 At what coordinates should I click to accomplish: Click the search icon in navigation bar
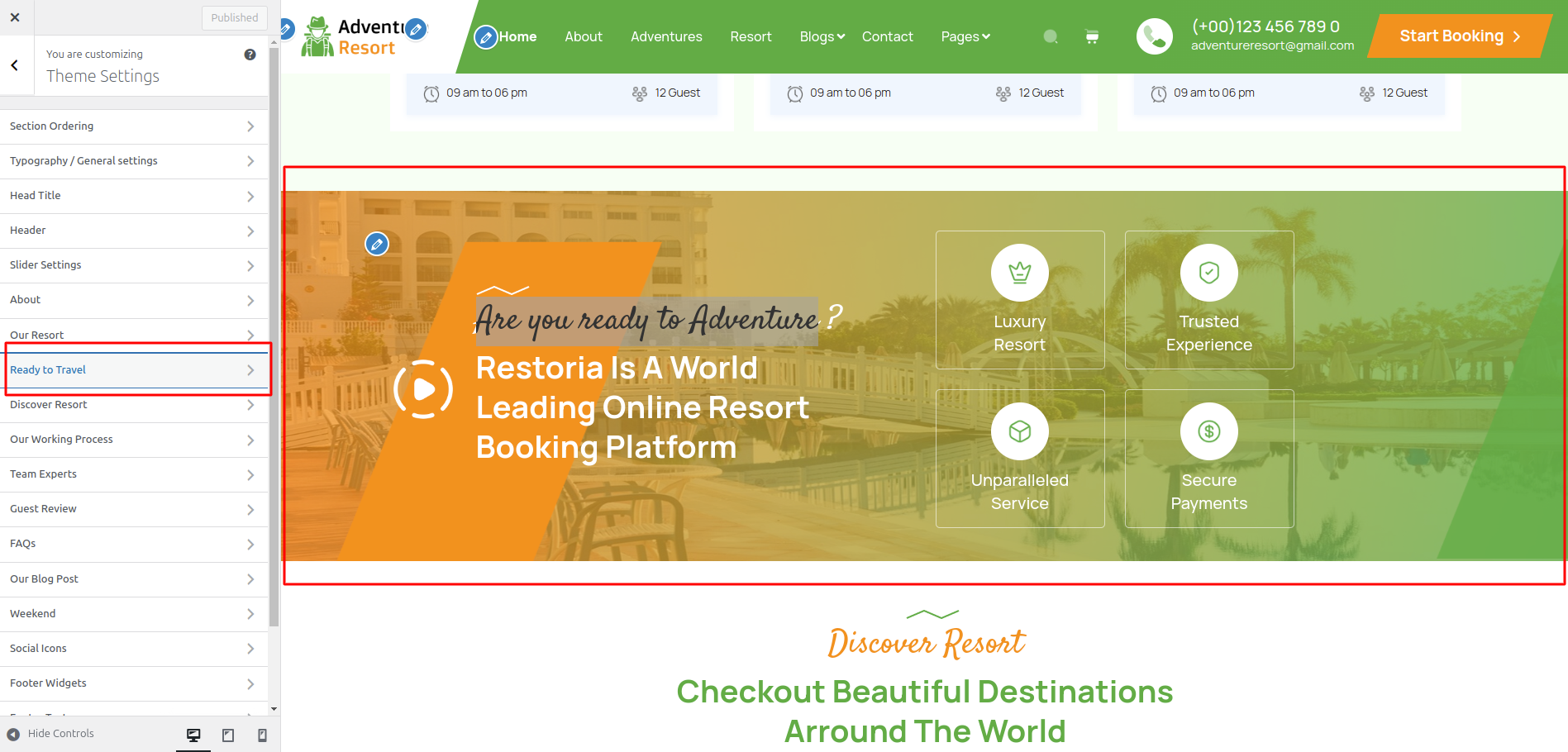[1051, 36]
